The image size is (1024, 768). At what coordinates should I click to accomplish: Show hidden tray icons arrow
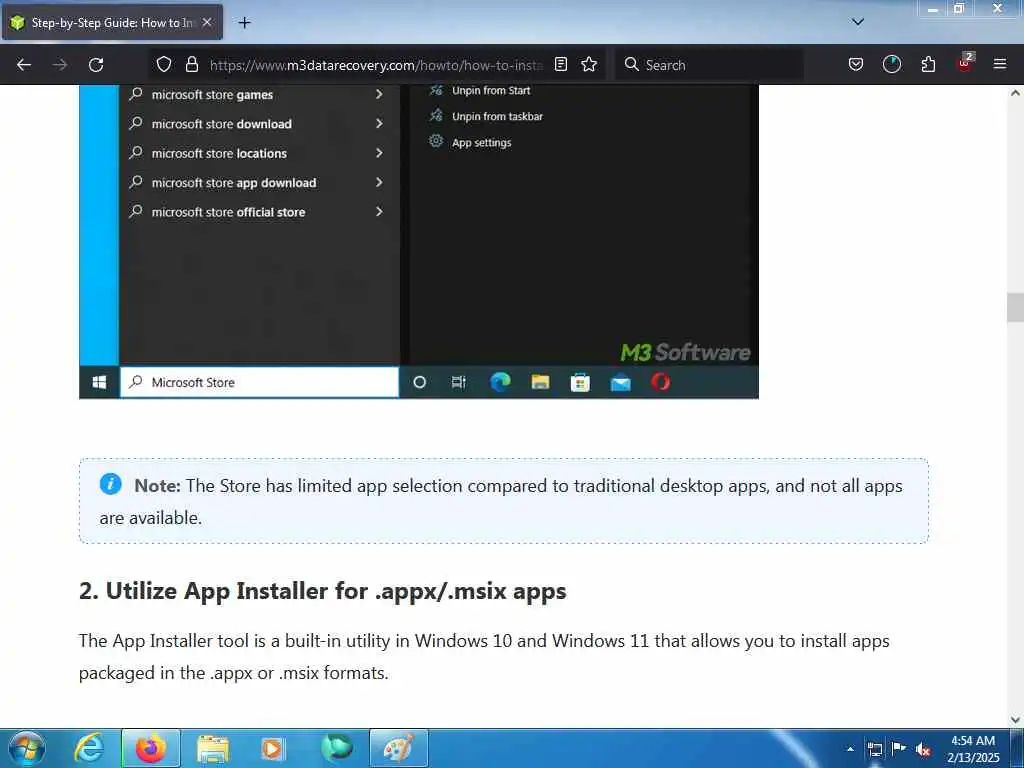coord(850,749)
